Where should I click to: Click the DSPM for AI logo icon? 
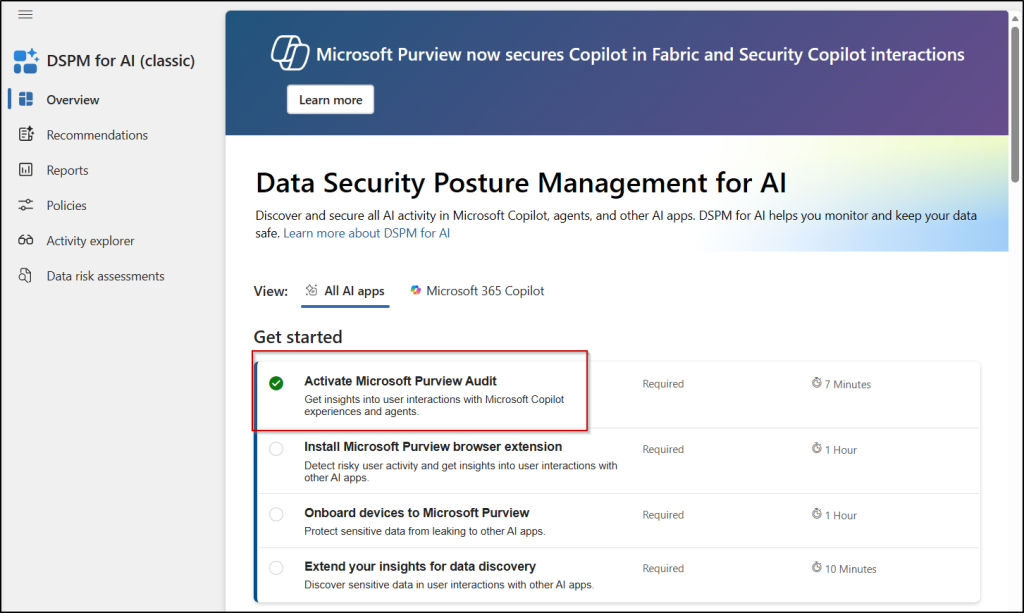click(x=26, y=61)
